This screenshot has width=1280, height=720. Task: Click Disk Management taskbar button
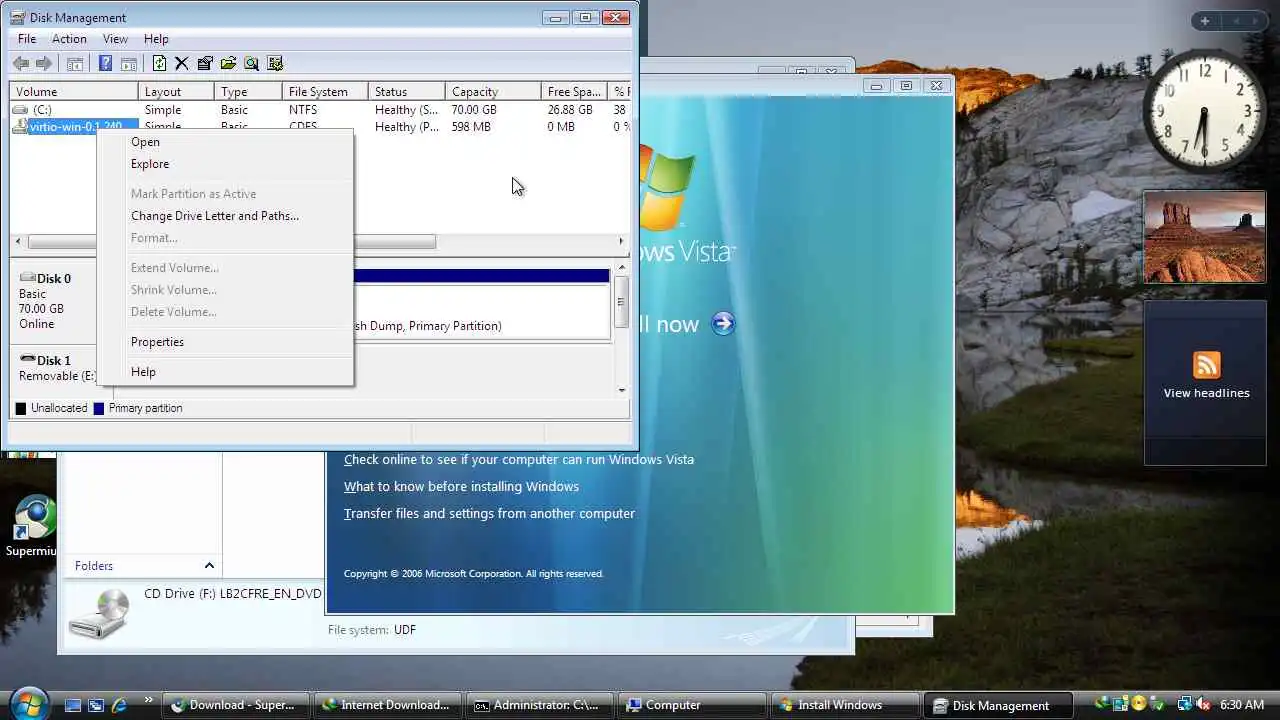click(x=996, y=705)
